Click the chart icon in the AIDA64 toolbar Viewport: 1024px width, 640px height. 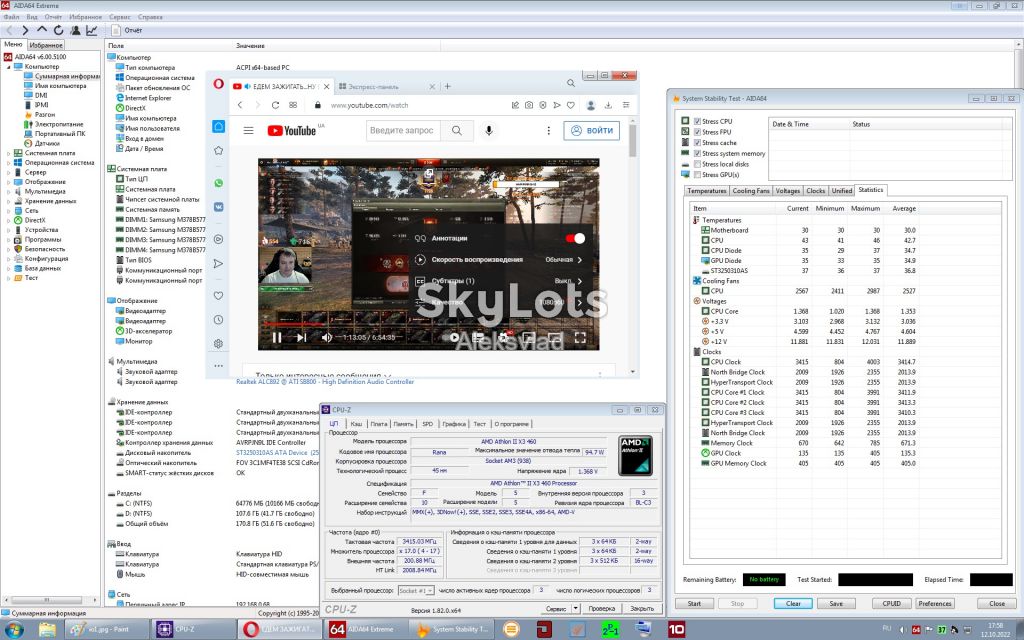pos(91,30)
